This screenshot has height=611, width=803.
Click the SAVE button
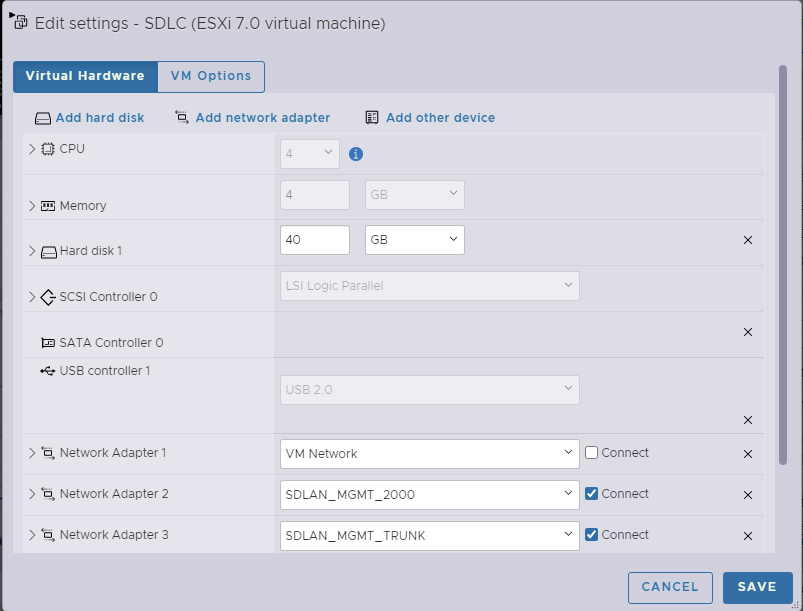pyautogui.click(x=757, y=587)
